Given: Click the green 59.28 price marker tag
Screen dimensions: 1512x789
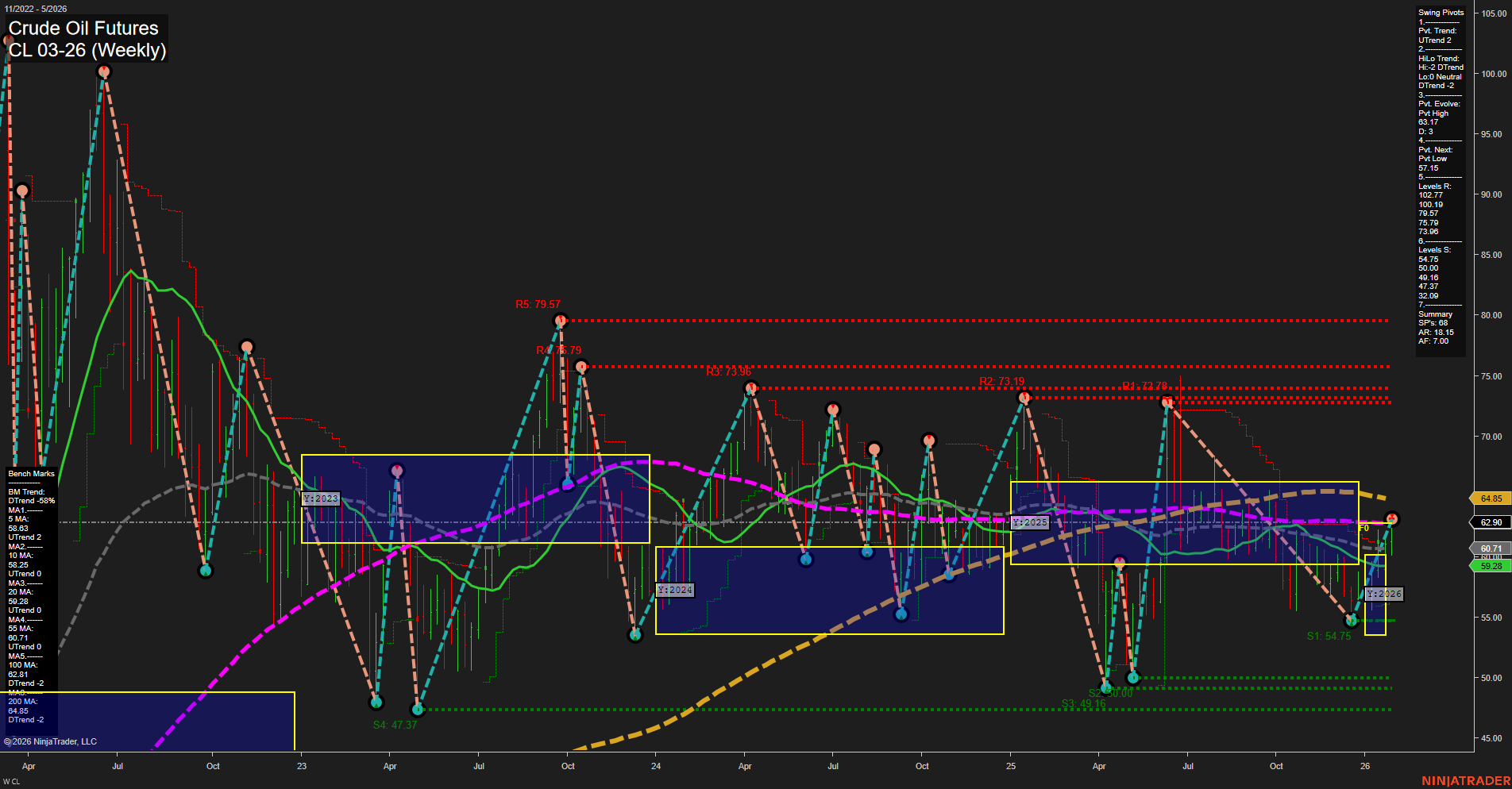Looking at the screenshot, I should (x=1491, y=566).
